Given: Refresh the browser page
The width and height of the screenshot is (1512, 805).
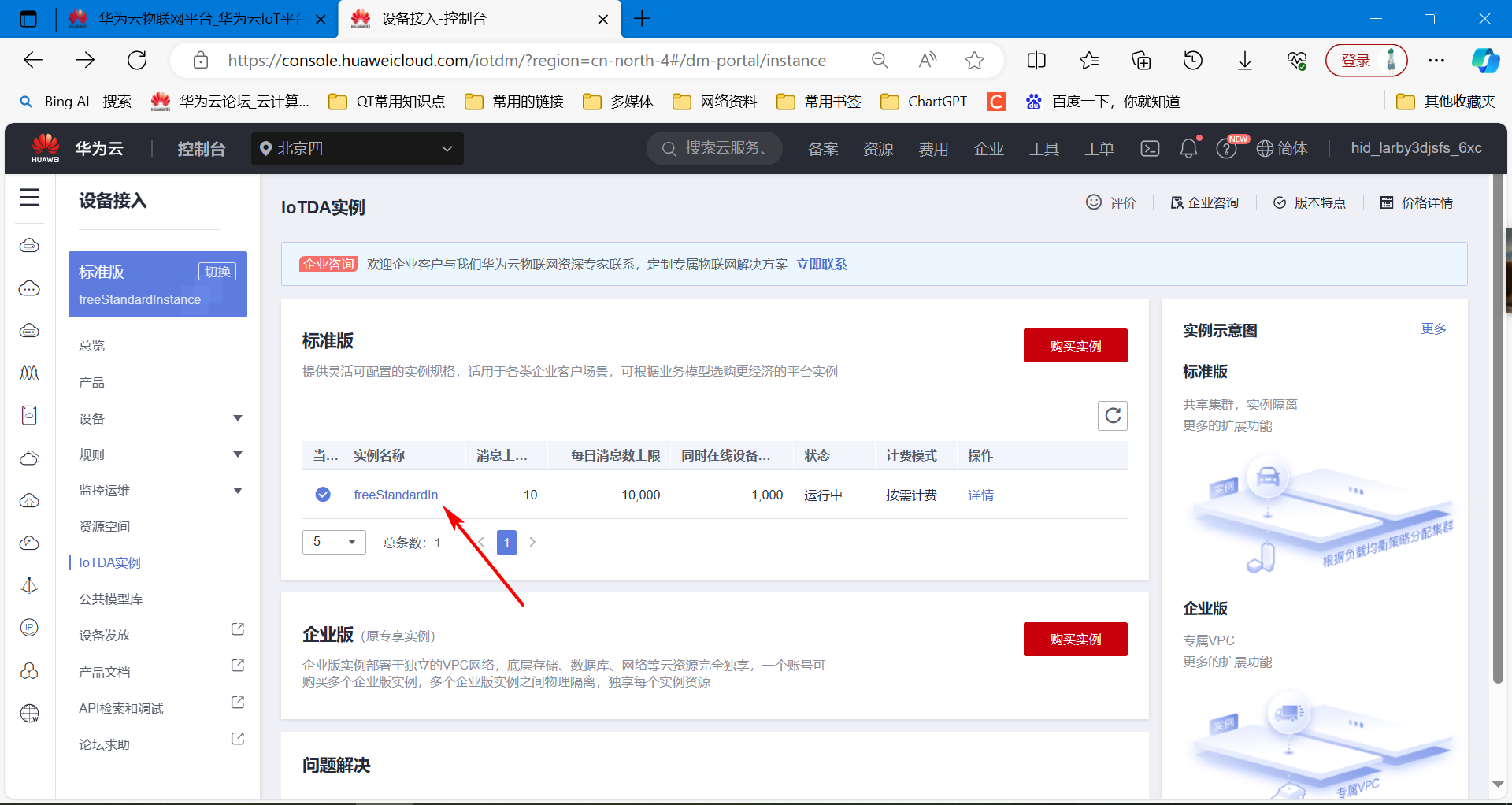Looking at the screenshot, I should coord(137,60).
